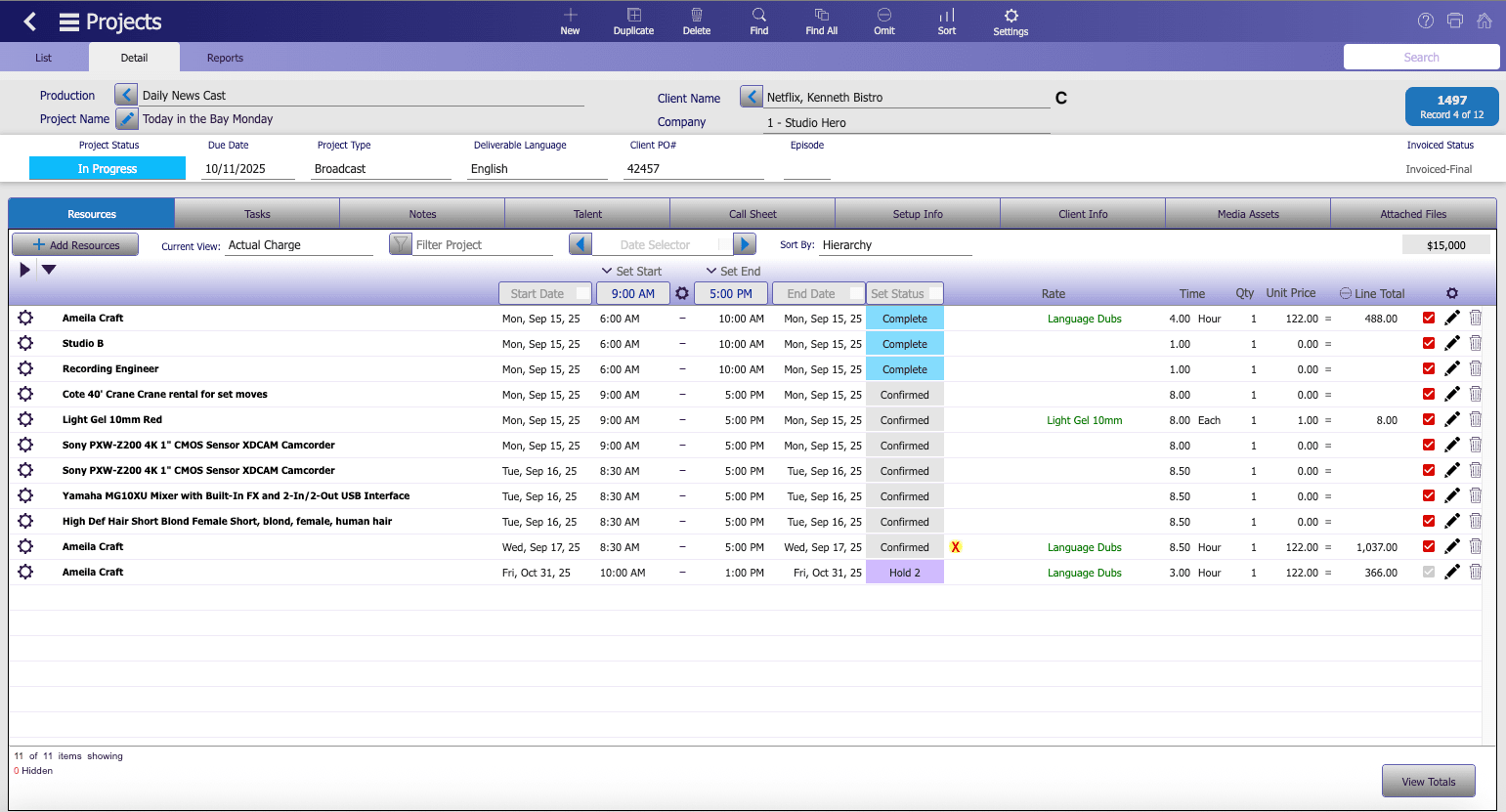Viewport: 1506px width, 812px height.
Task: Switch to the List tab
Action: pyautogui.click(x=44, y=58)
